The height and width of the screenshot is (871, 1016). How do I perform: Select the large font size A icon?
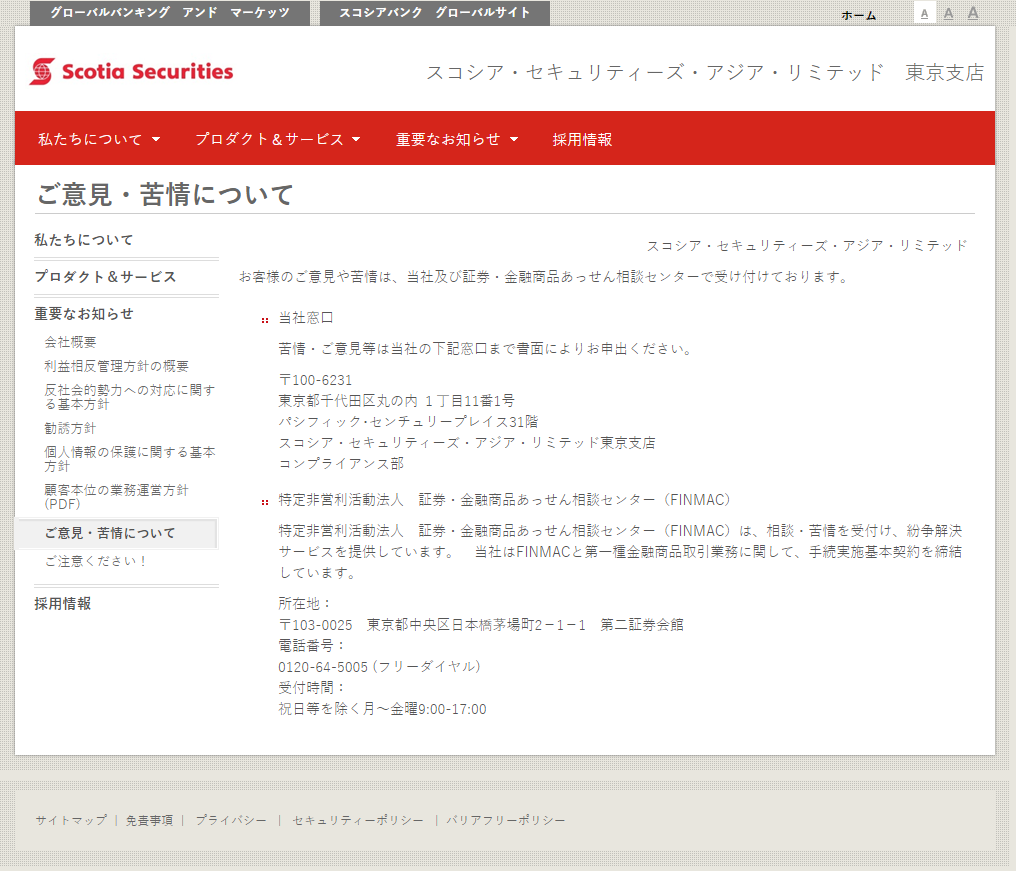coord(973,12)
